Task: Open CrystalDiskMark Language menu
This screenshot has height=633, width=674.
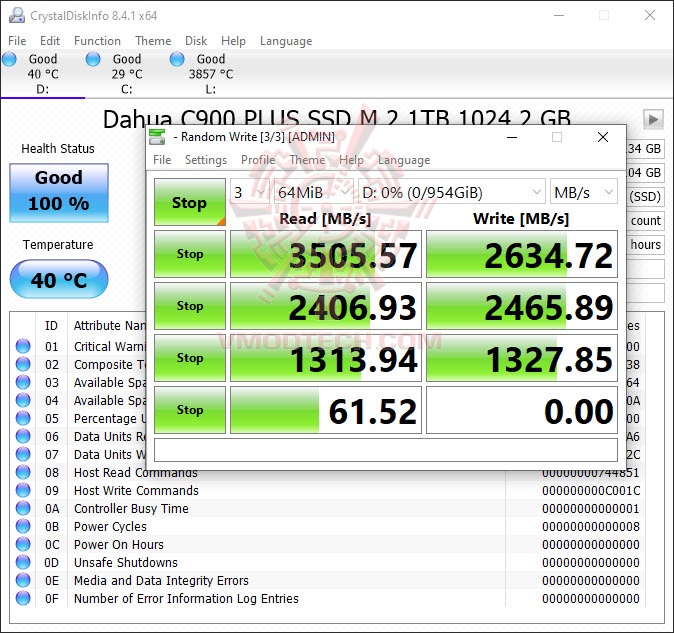Action: click(x=404, y=160)
